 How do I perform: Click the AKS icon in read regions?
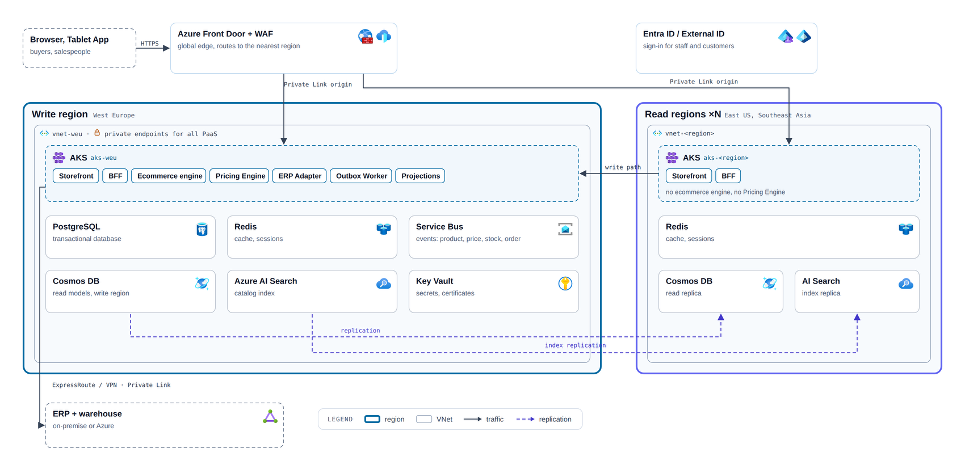coord(672,158)
